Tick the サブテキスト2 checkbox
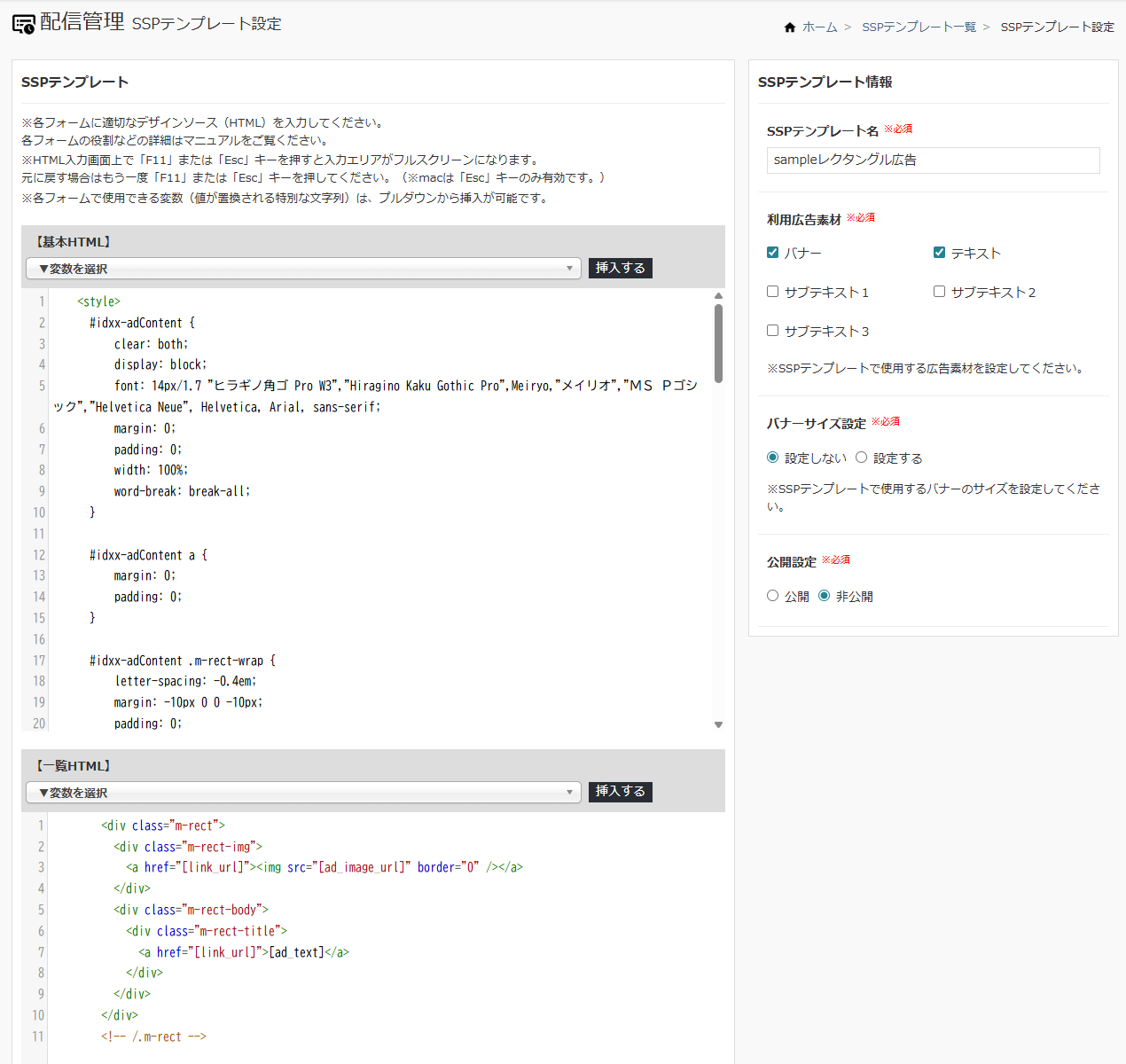The width and height of the screenshot is (1126, 1064). (940, 292)
